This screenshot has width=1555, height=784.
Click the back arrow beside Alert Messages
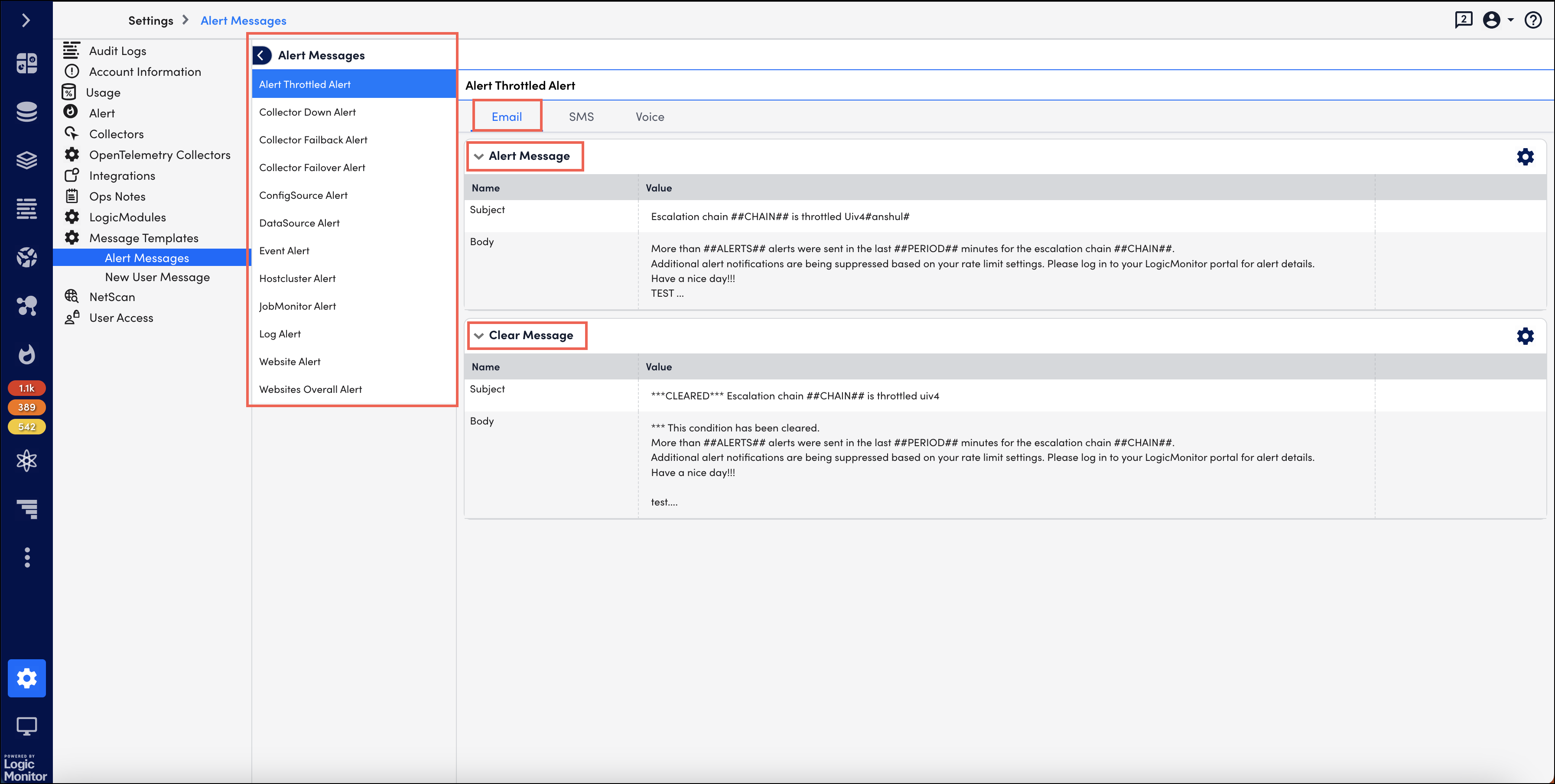pos(261,55)
